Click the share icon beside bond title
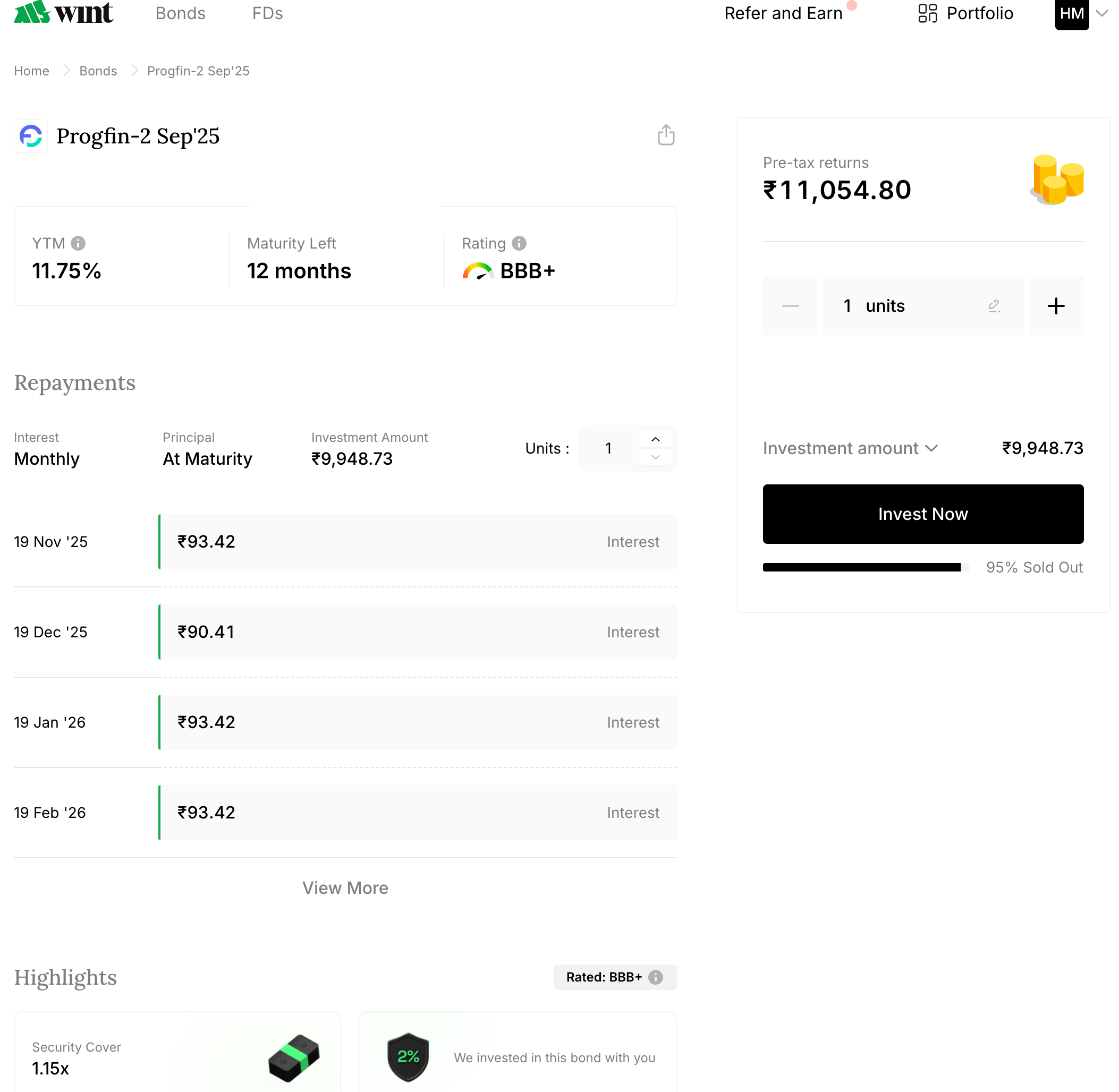The height and width of the screenshot is (1092, 1119). [x=666, y=135]
